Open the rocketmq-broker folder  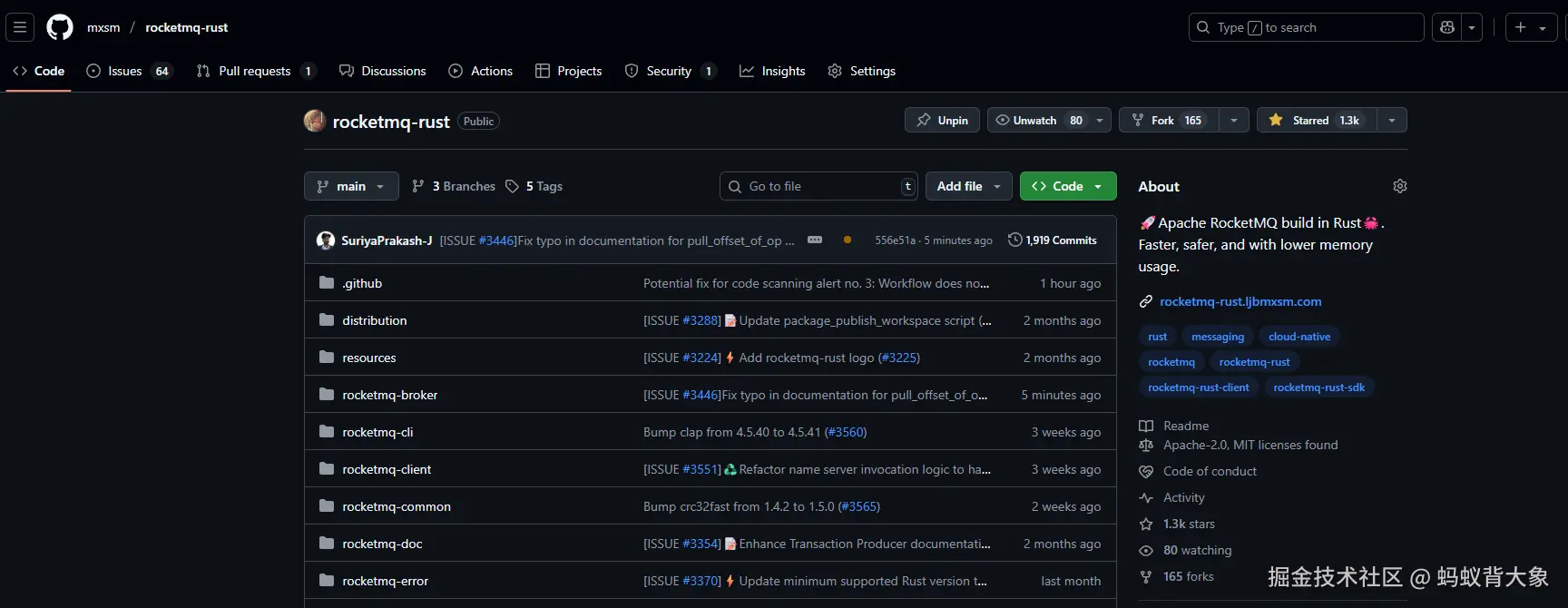(x=390, y=395)
